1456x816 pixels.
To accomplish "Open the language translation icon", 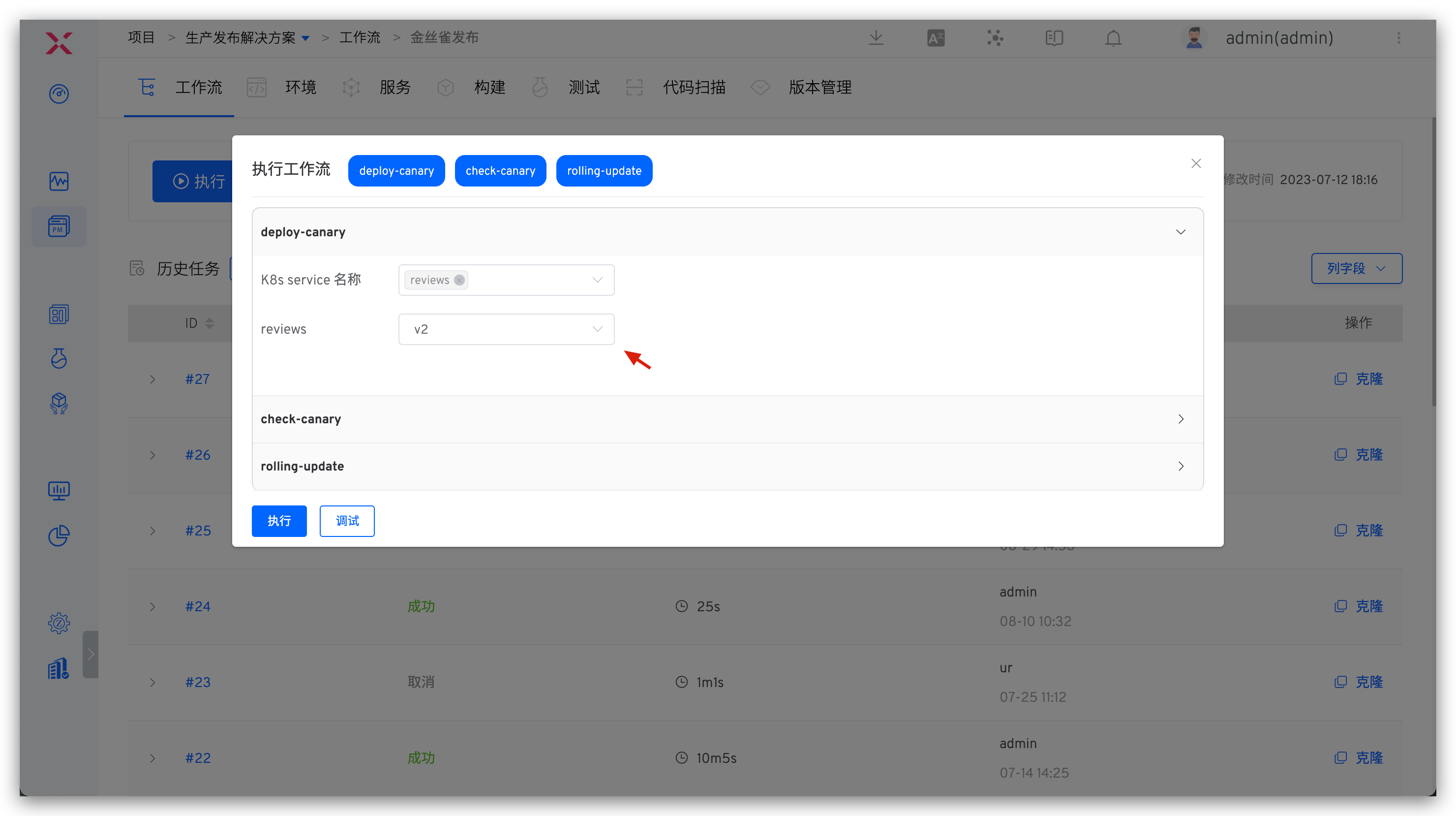I will pos(936,38).
